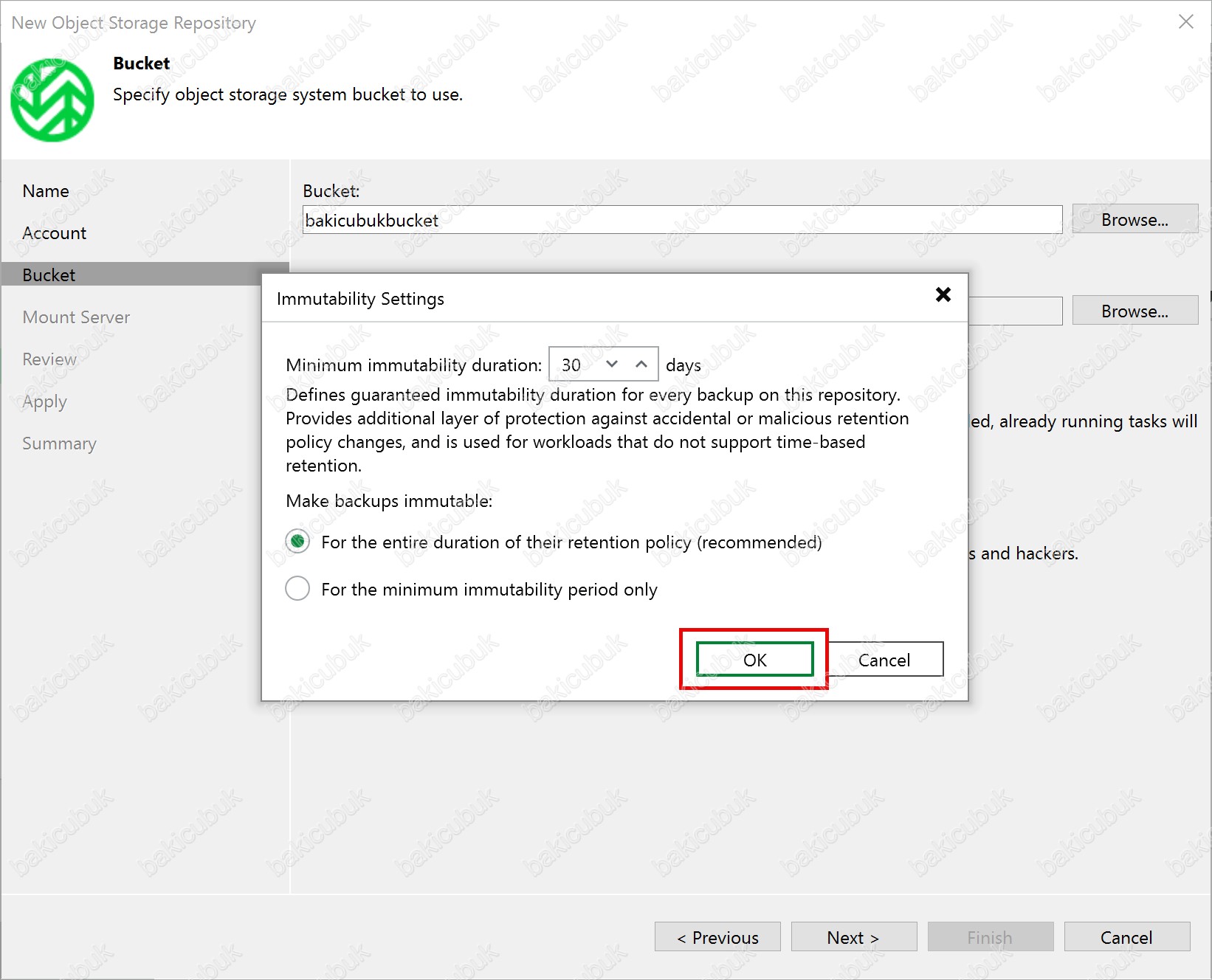Go to the Name wizard step
1212x980 pixels.
[x=46, y=191]
